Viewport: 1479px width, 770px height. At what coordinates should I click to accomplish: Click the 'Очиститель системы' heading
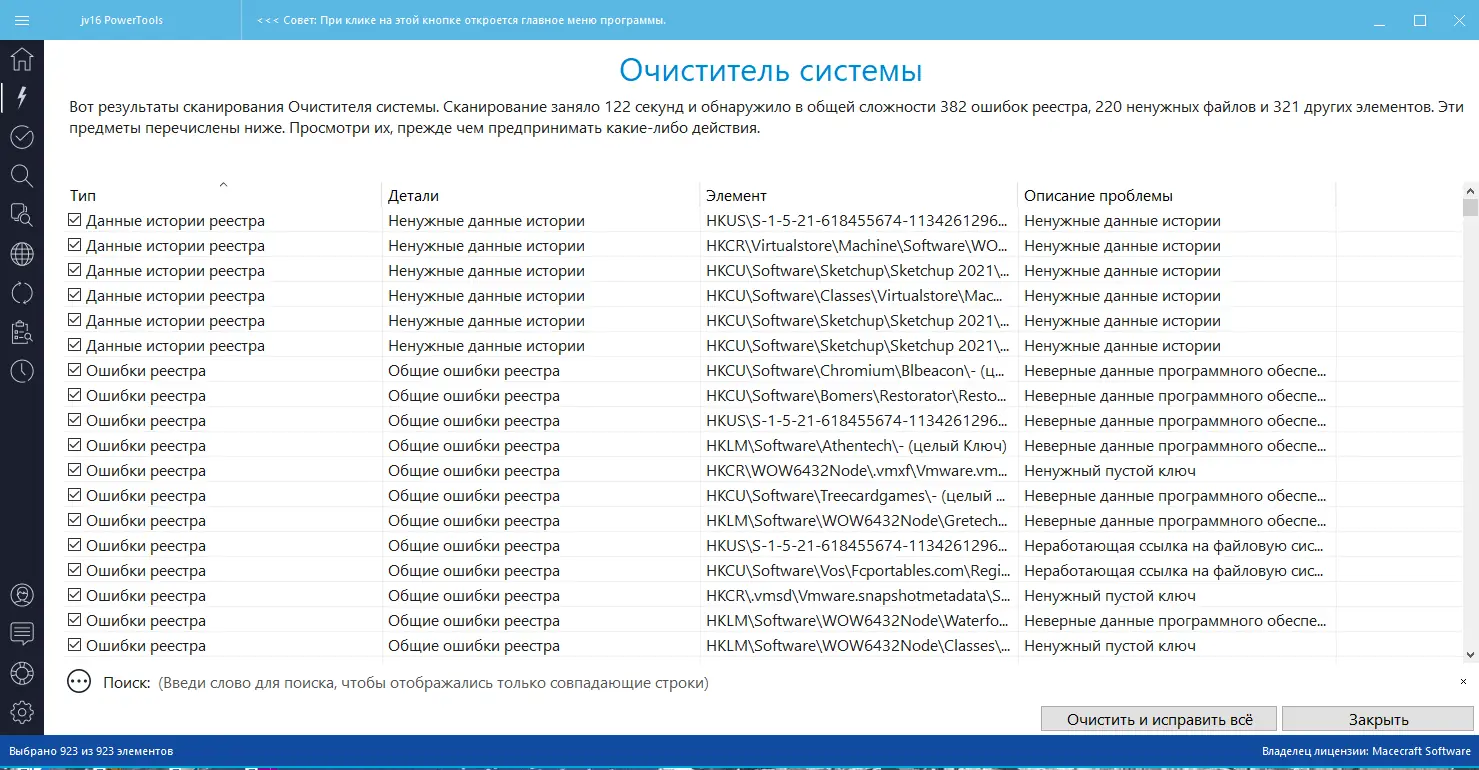pos(770,70)
